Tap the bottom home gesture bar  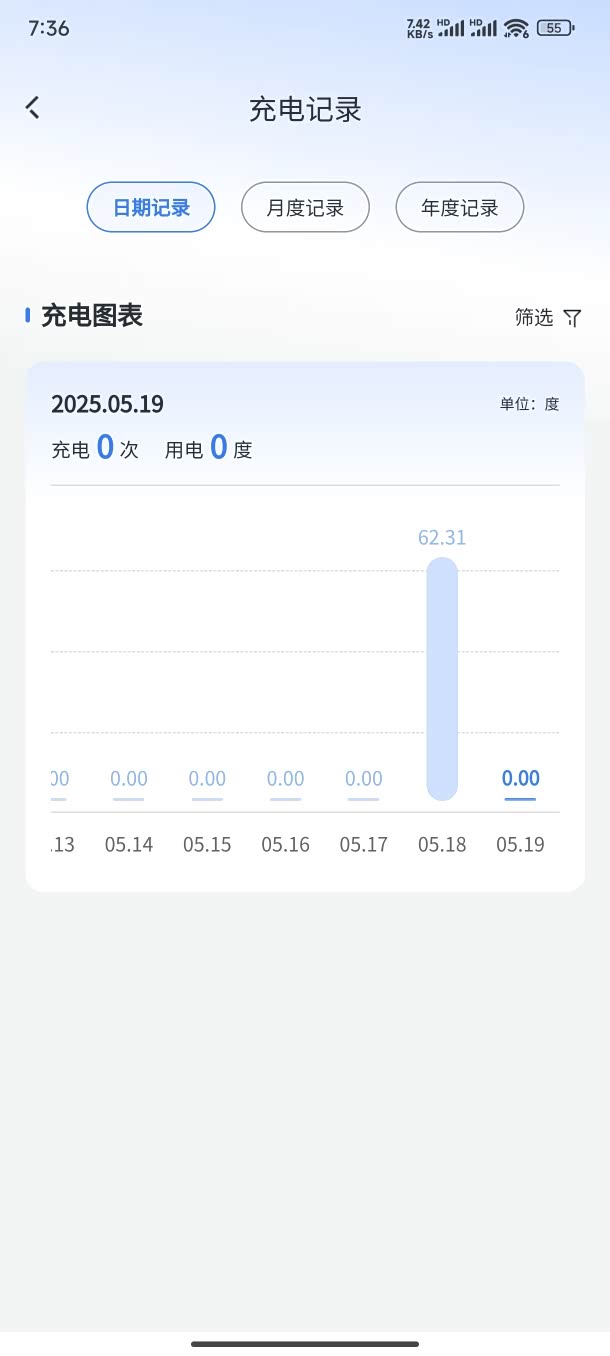305,1344
